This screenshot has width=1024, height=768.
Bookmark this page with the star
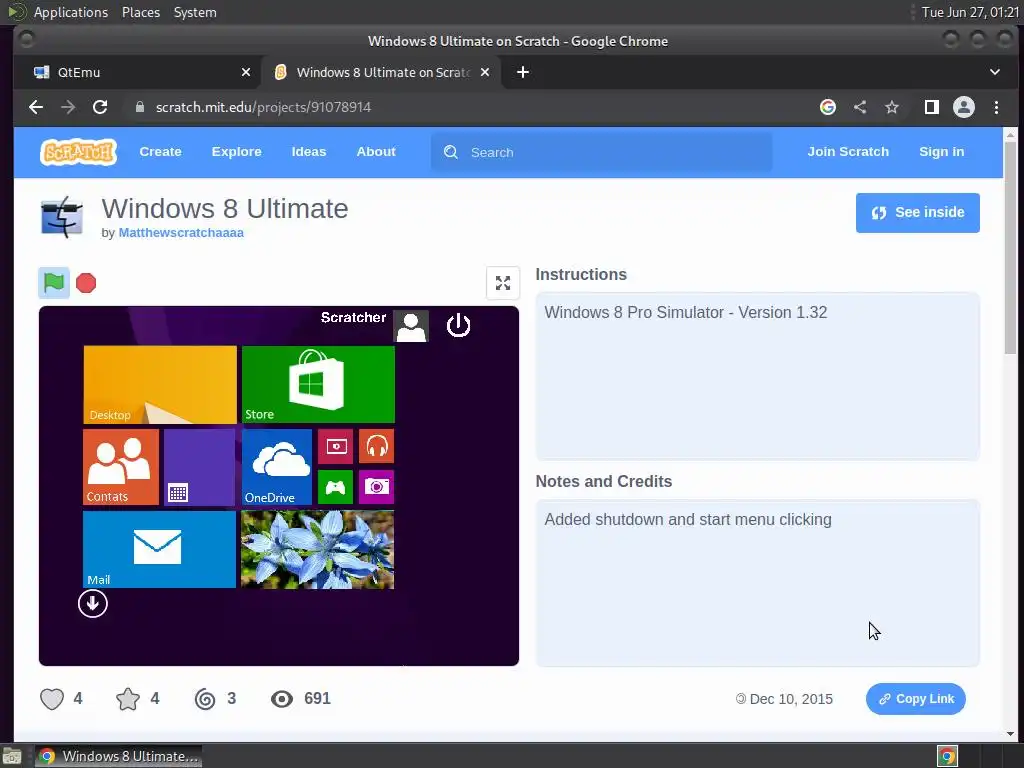(892, 107)
